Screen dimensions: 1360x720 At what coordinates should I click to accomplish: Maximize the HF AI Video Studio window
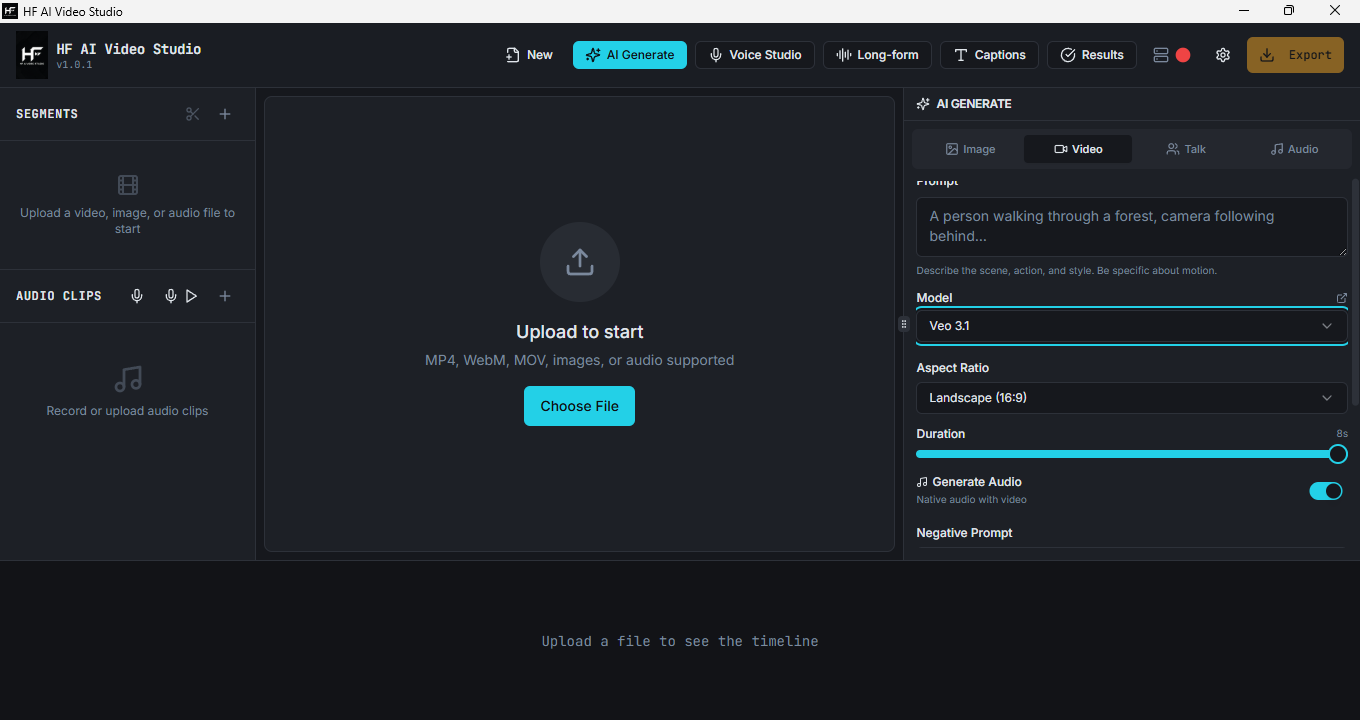pyautogui.click(x=1289, y=11)
